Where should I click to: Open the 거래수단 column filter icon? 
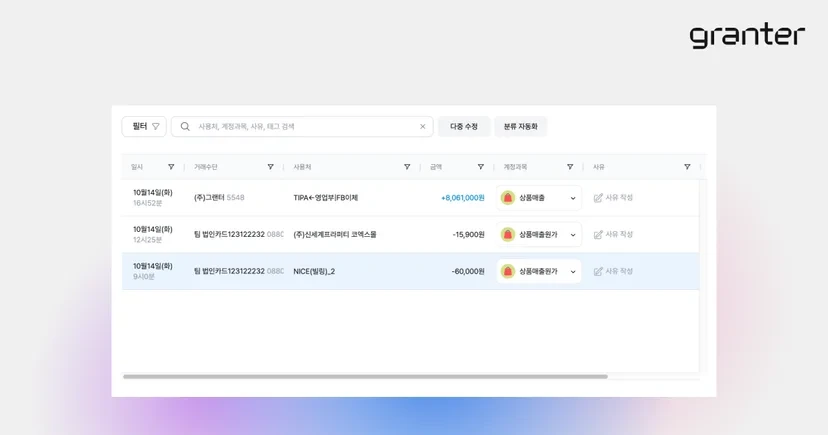click(270, 167)
